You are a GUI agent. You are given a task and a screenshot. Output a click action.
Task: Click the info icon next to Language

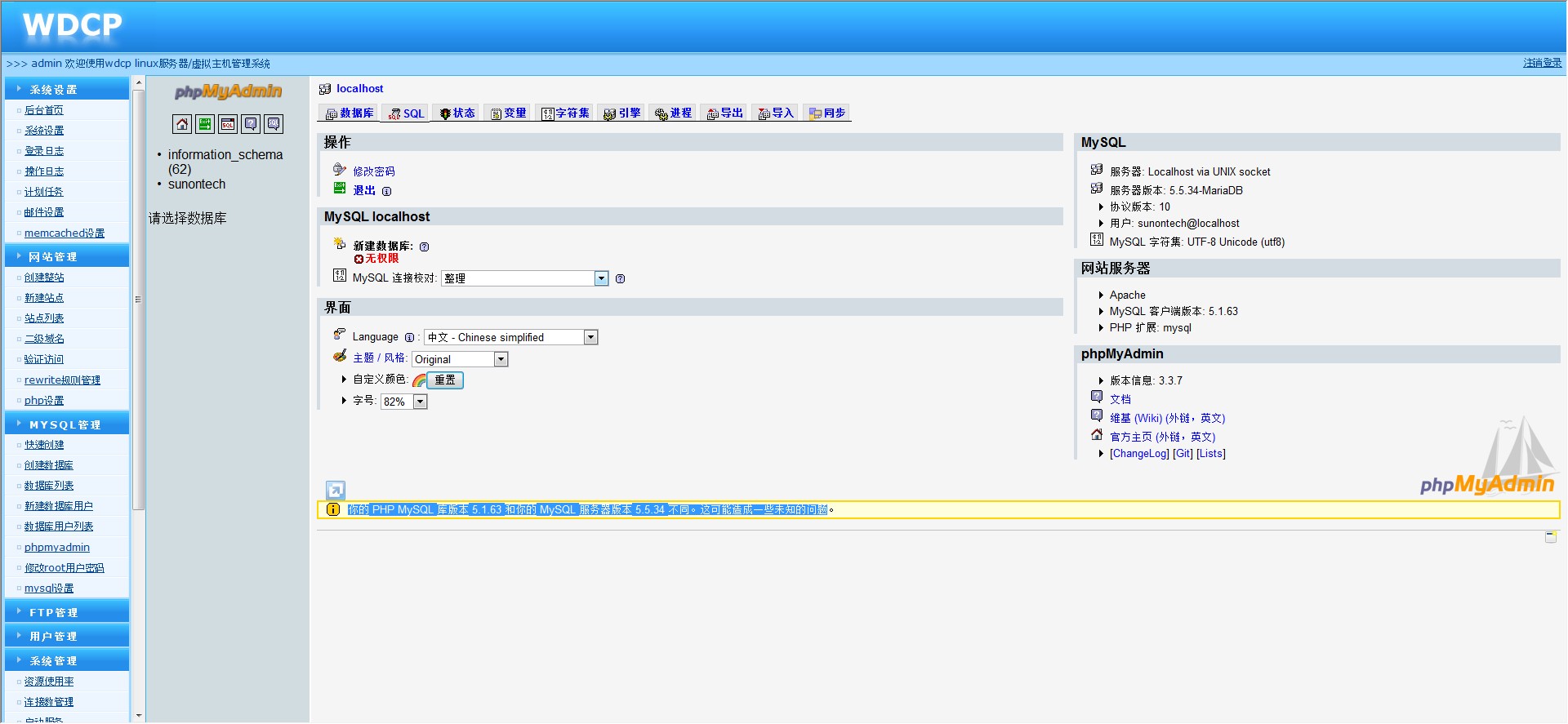(x=409, y=338)
